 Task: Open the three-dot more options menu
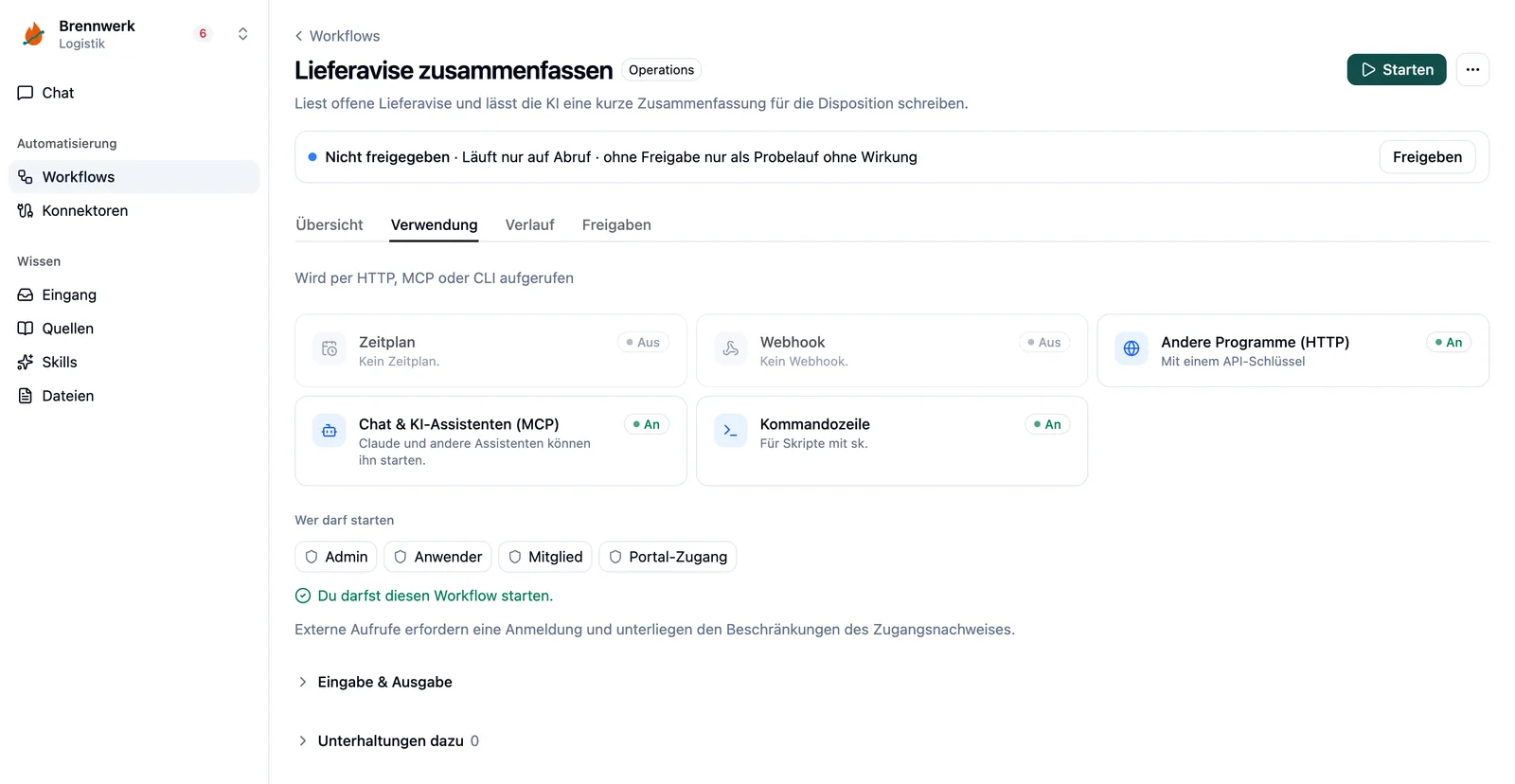click(x=1472, y=70)
